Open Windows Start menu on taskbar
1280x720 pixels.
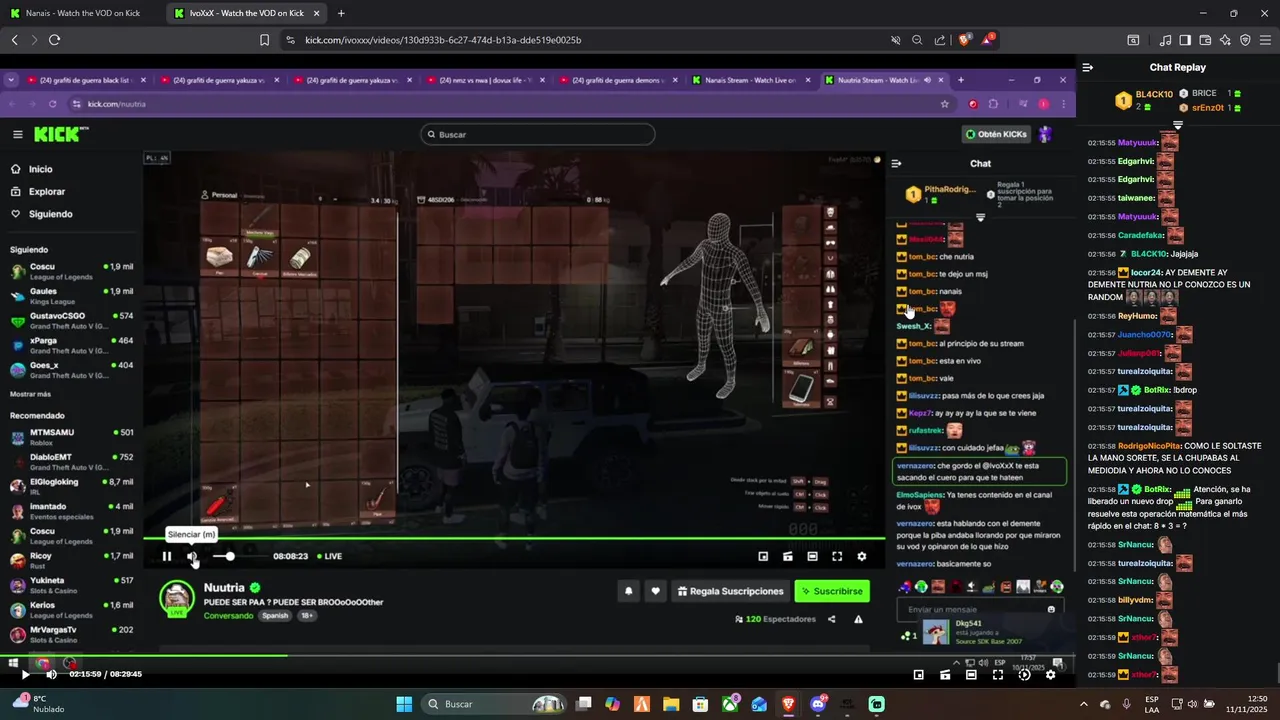(x=404, y=704)
